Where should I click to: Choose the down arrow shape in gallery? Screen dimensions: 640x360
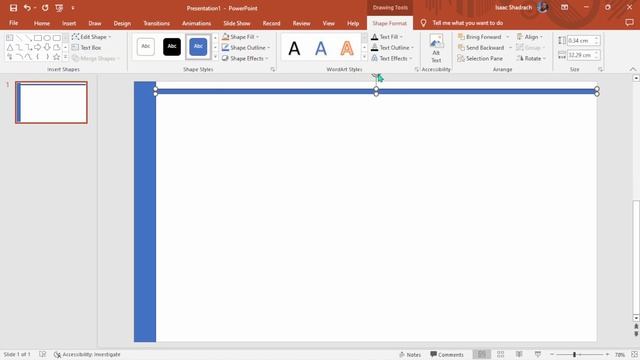[x=47, y=47]
